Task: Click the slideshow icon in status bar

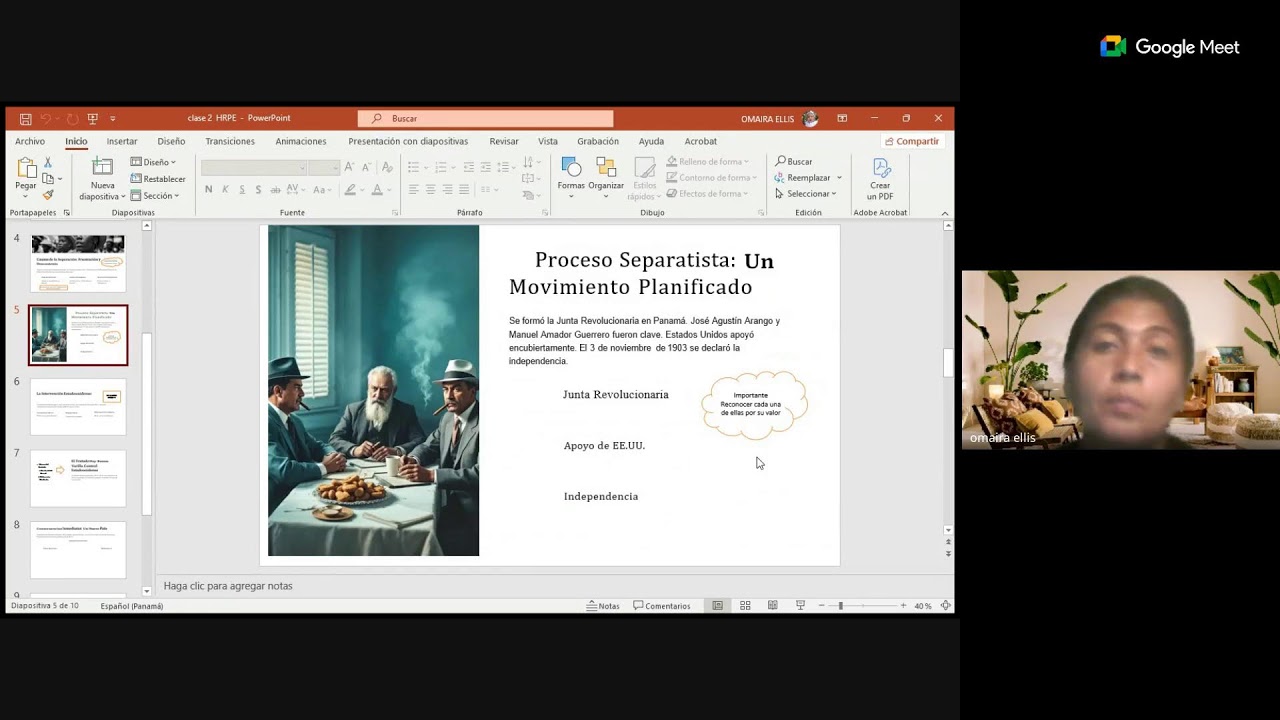Action: pos(800,606)
